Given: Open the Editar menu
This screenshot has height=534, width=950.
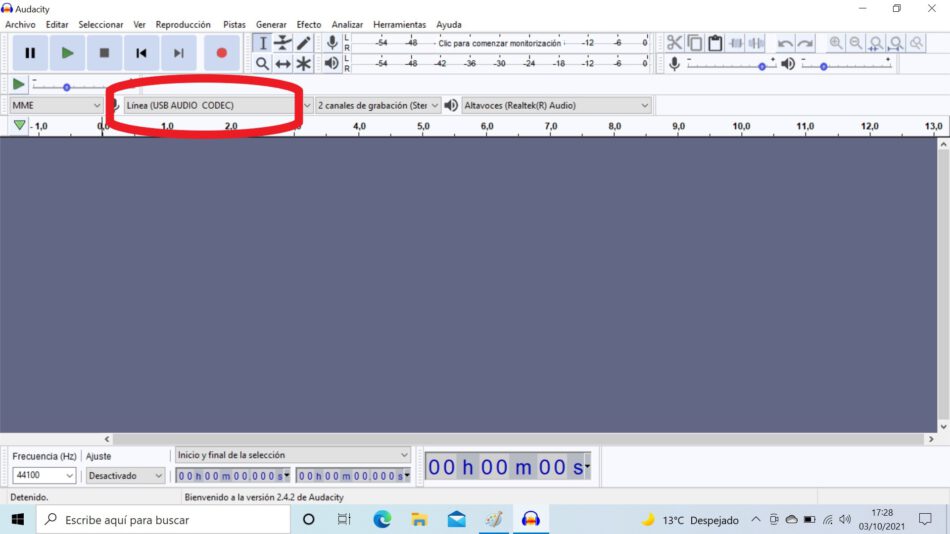Looking at the screenshot, I should click(x=57, y=25).
